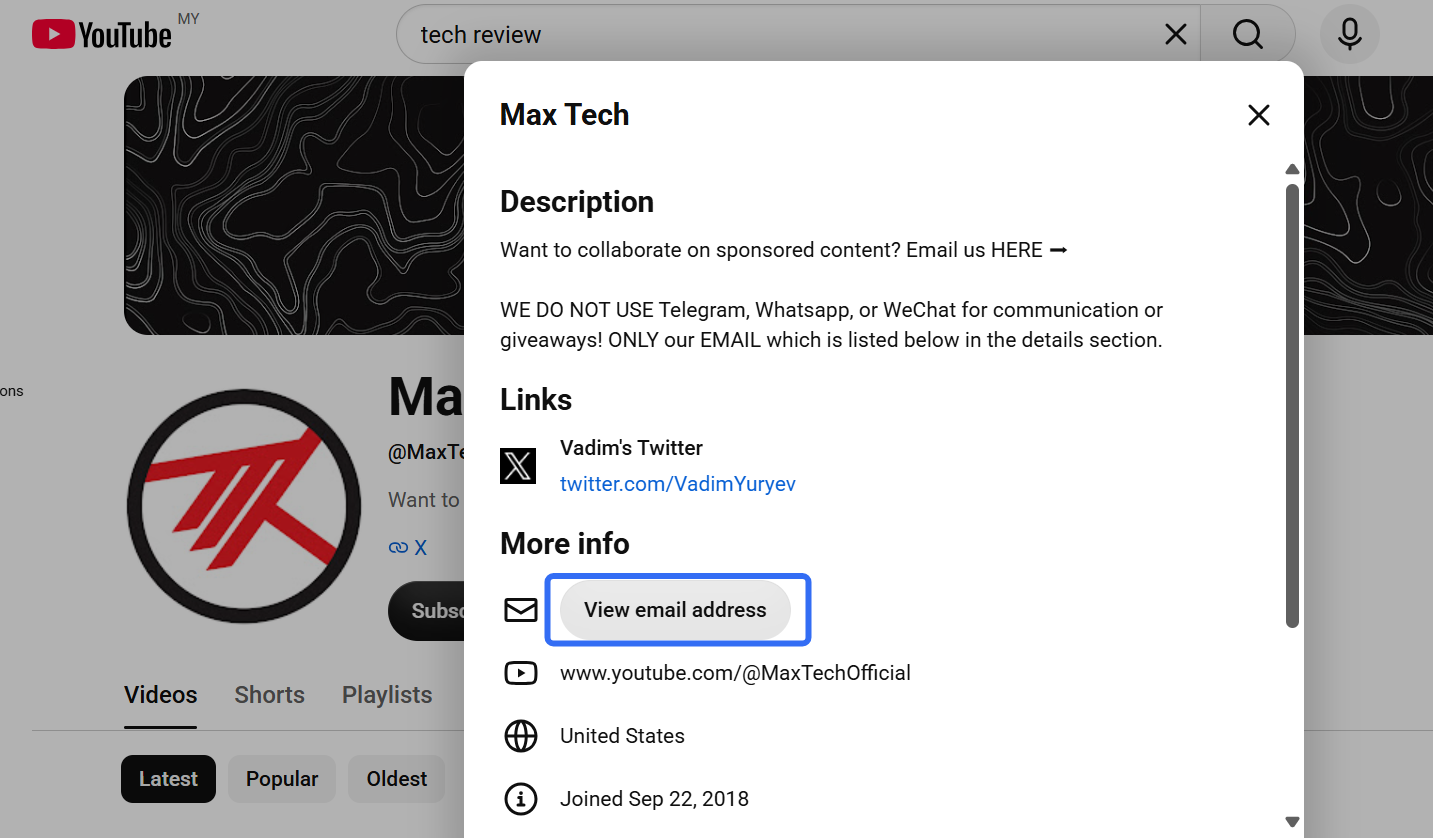Click the globe country icon
This screenshot has width=1433, height=838.
(521, 736)
